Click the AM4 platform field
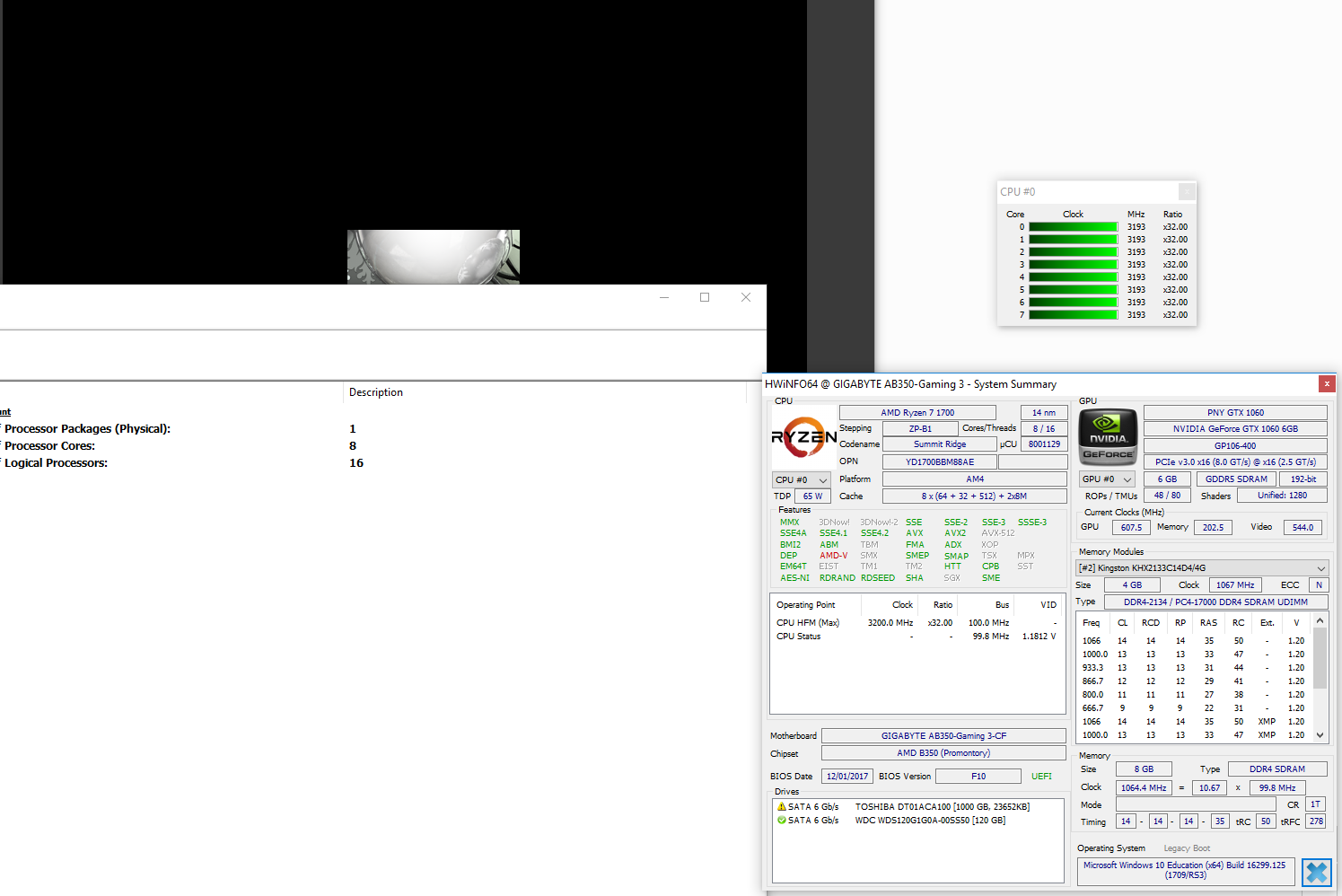The width and height of the screenshot is (1342, 896). 975,479
